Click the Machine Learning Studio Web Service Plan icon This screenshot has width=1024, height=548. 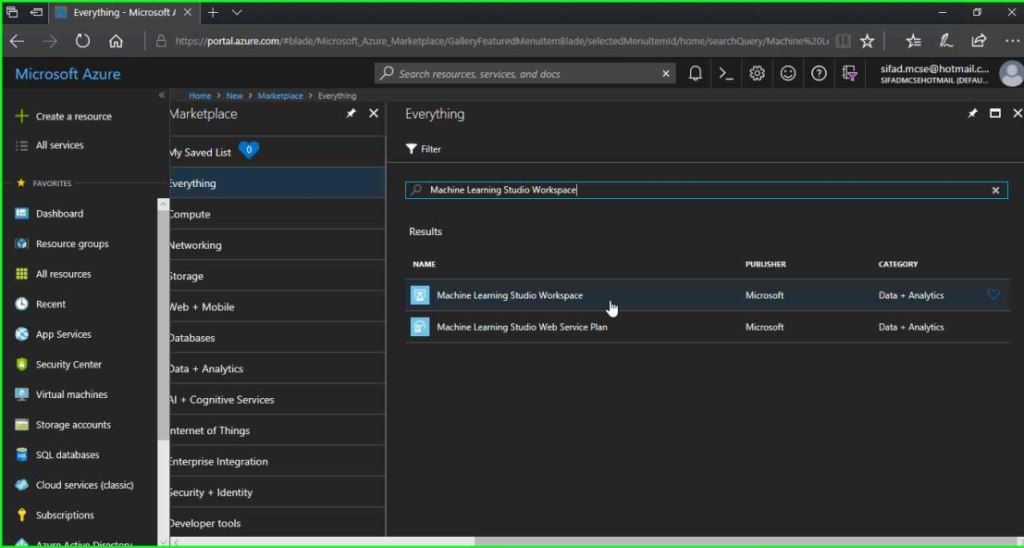point(420,327)
